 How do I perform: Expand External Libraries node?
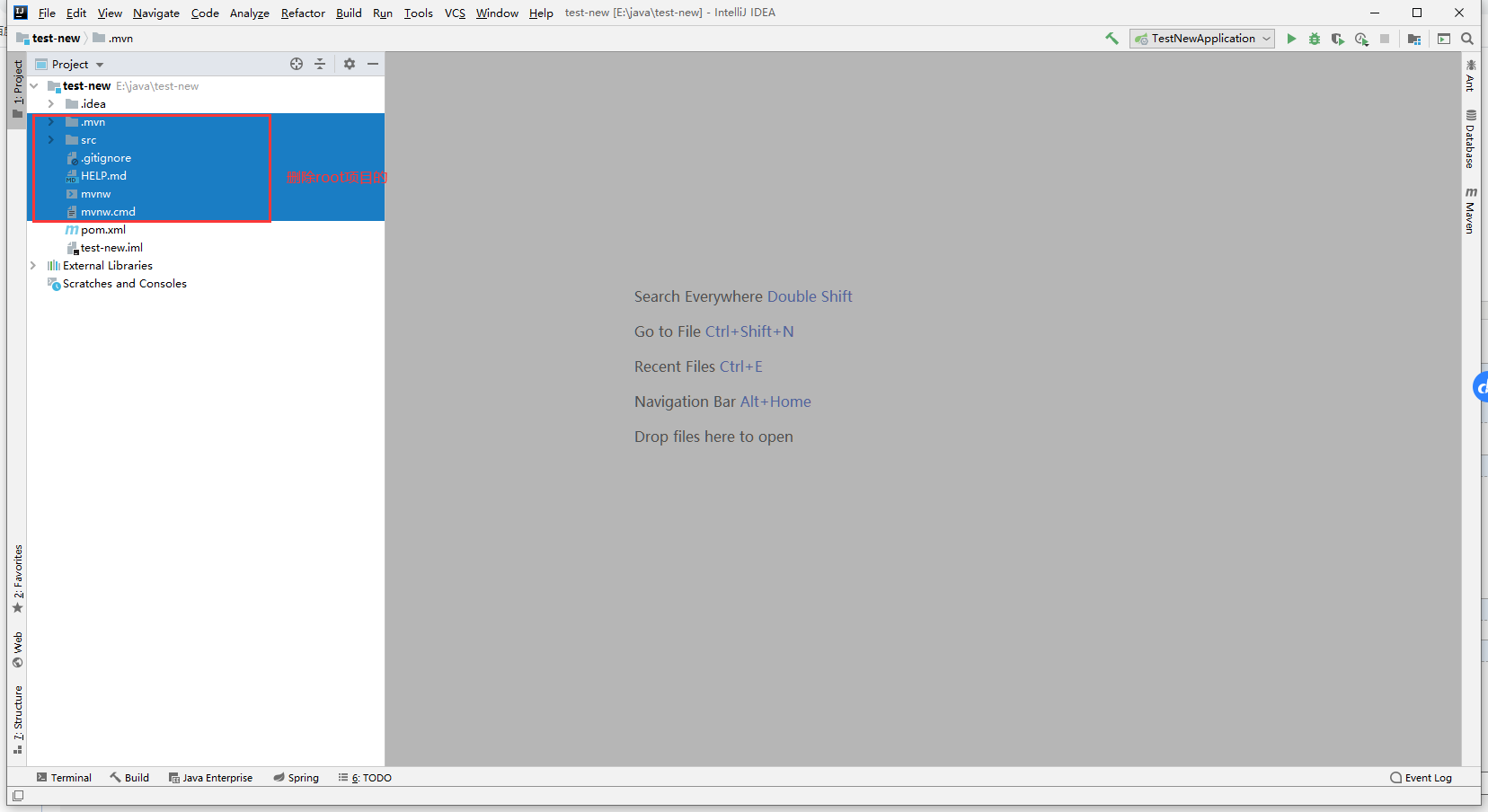click(x=33, y=266)
